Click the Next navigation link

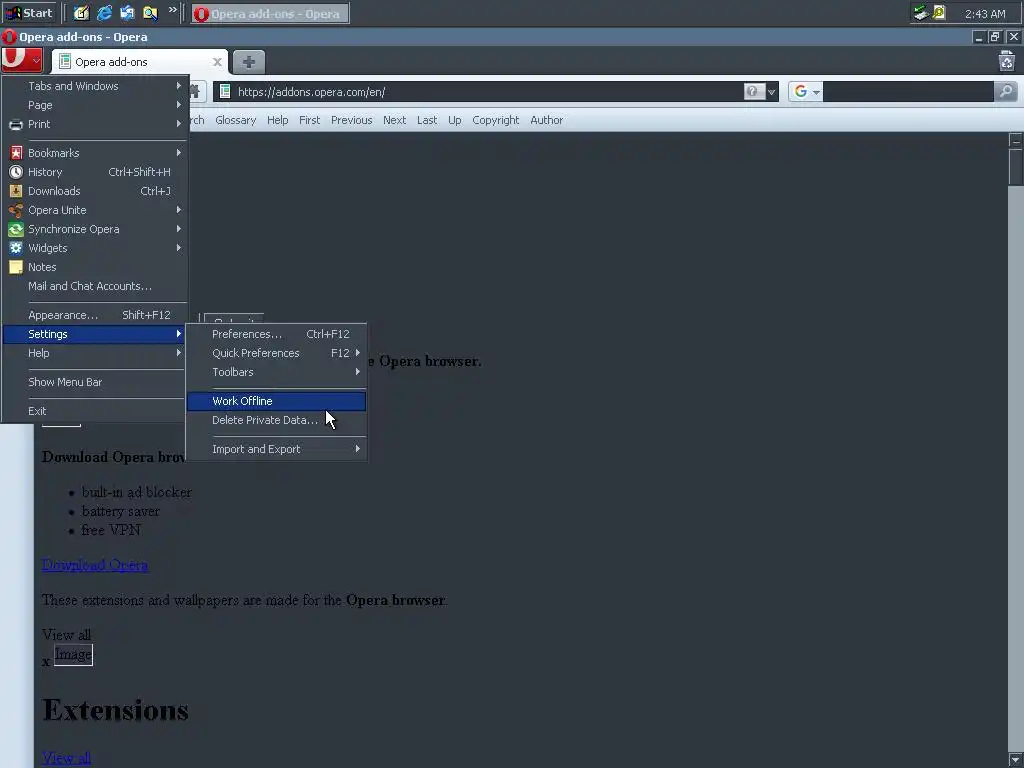pyautogui.click(x=394, y=120)
